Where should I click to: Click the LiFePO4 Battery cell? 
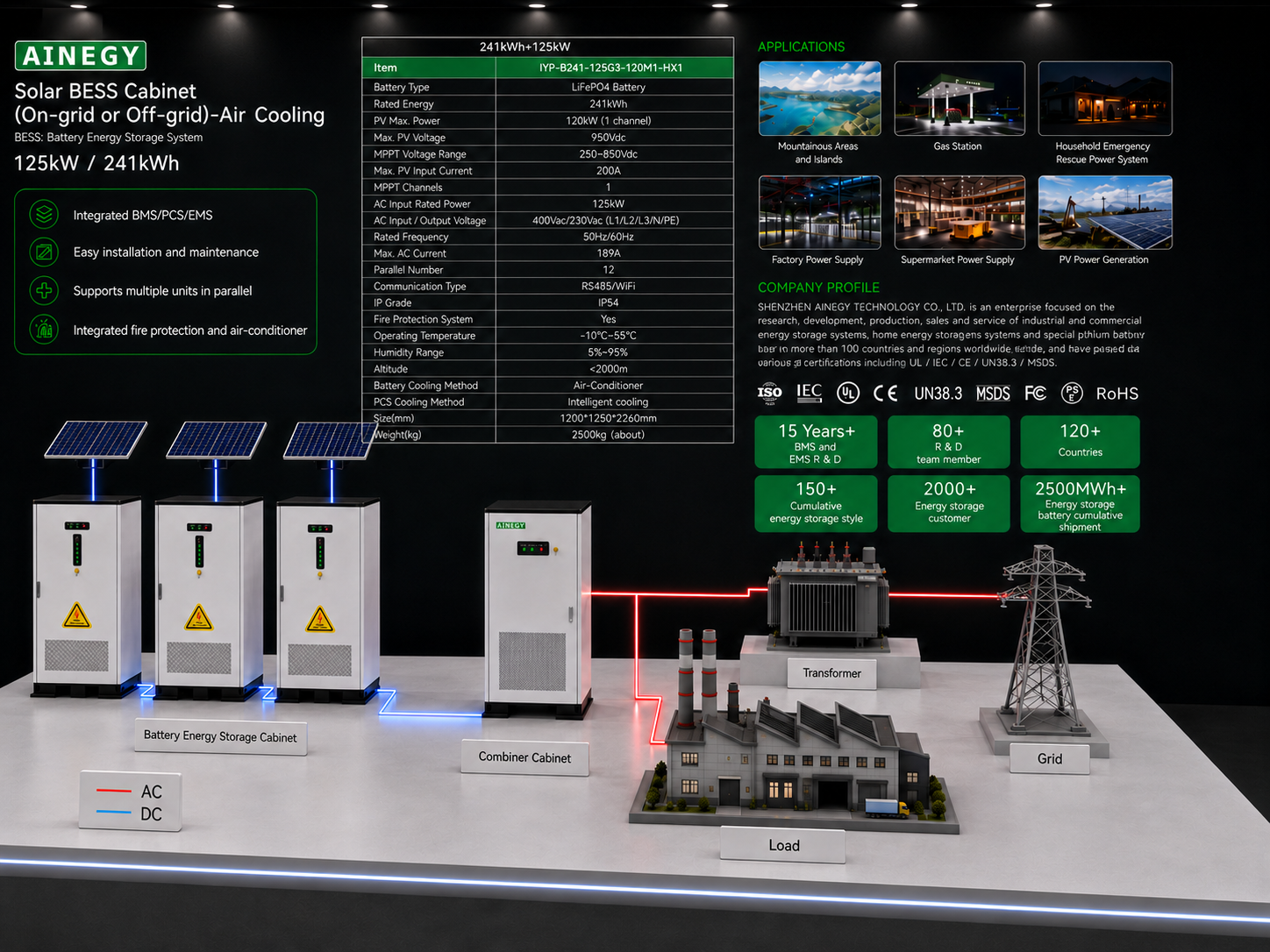[x=609, y=87]
